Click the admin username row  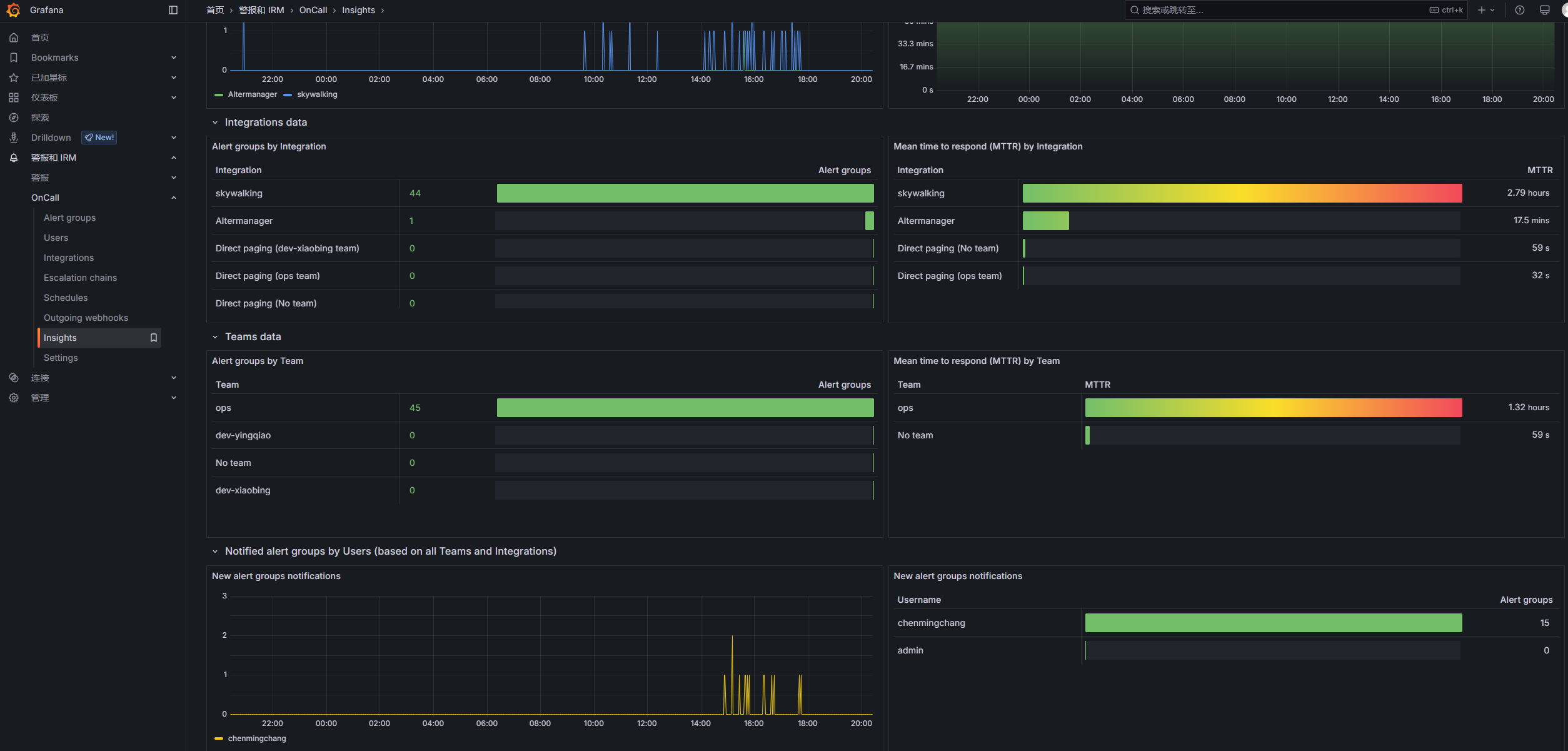(x=1226, y=650)
